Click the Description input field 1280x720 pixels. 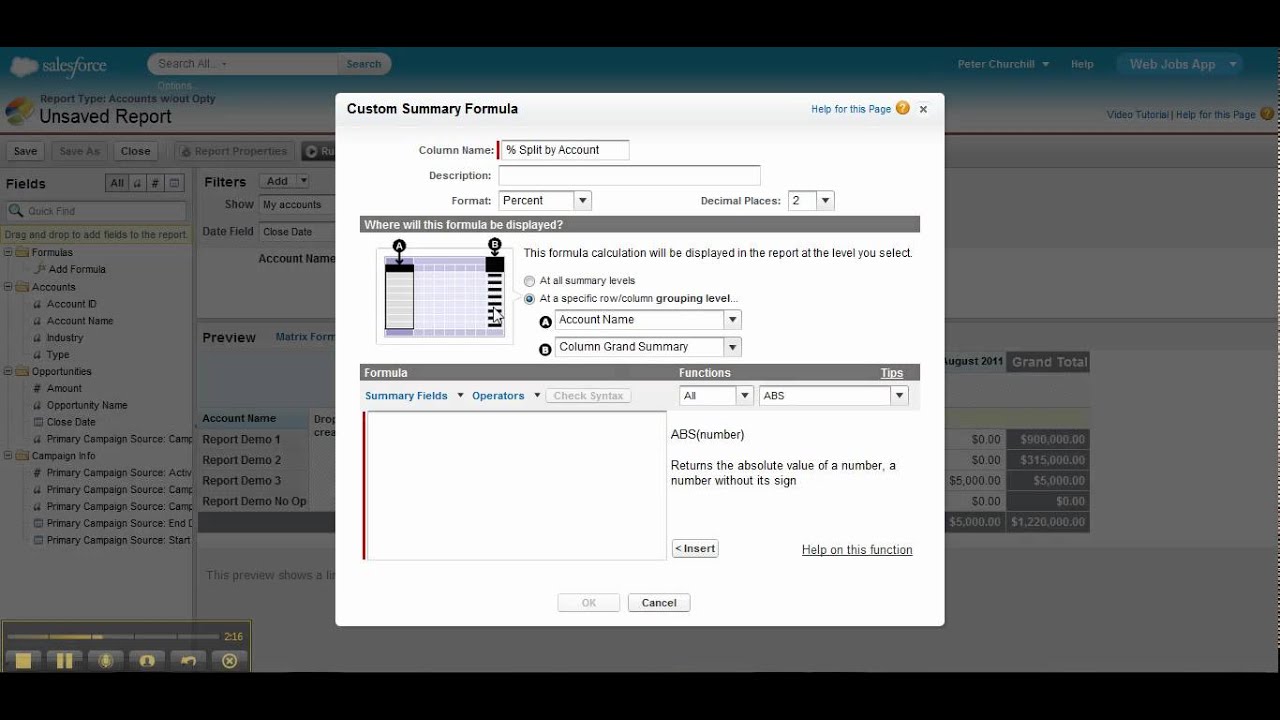click(x=629, y=175)
